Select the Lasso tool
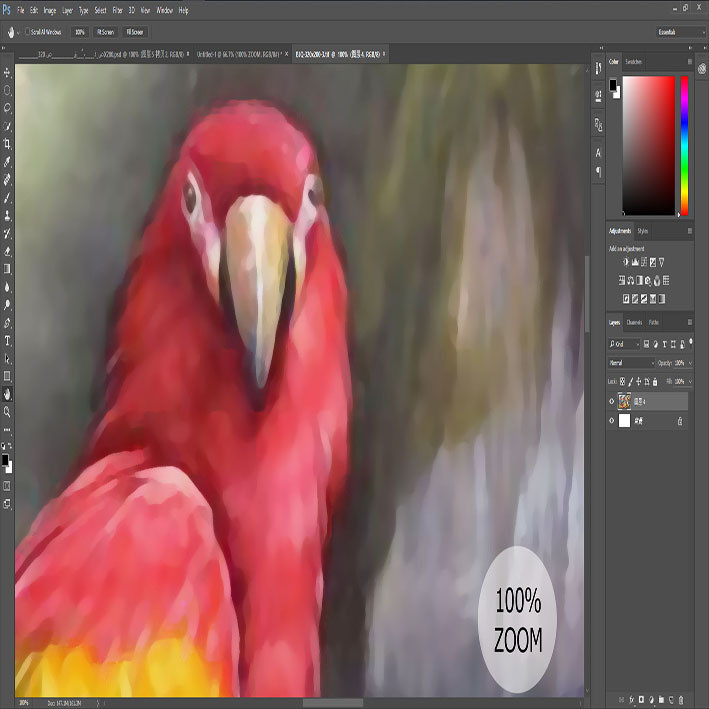The width and height of the screenshot is (709, 709). (x=7, y=108)
